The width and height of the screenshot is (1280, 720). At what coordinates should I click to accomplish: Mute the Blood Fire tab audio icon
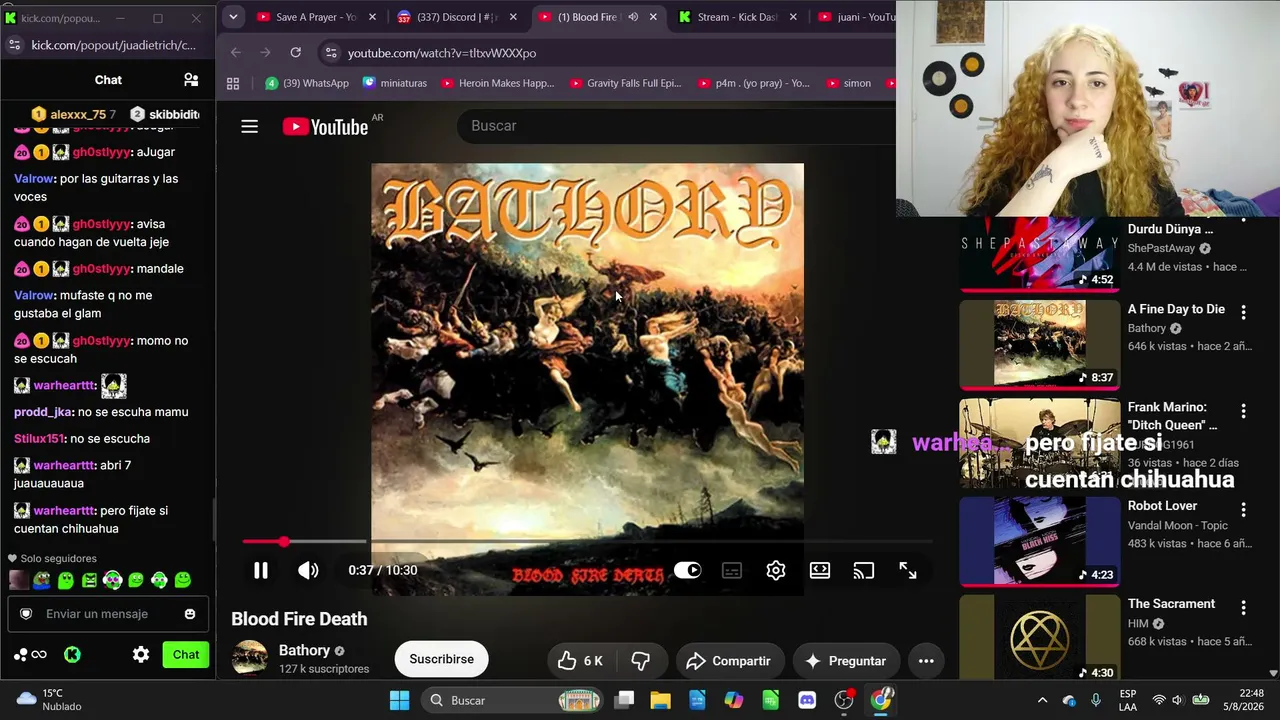click(x=633, y=17)
